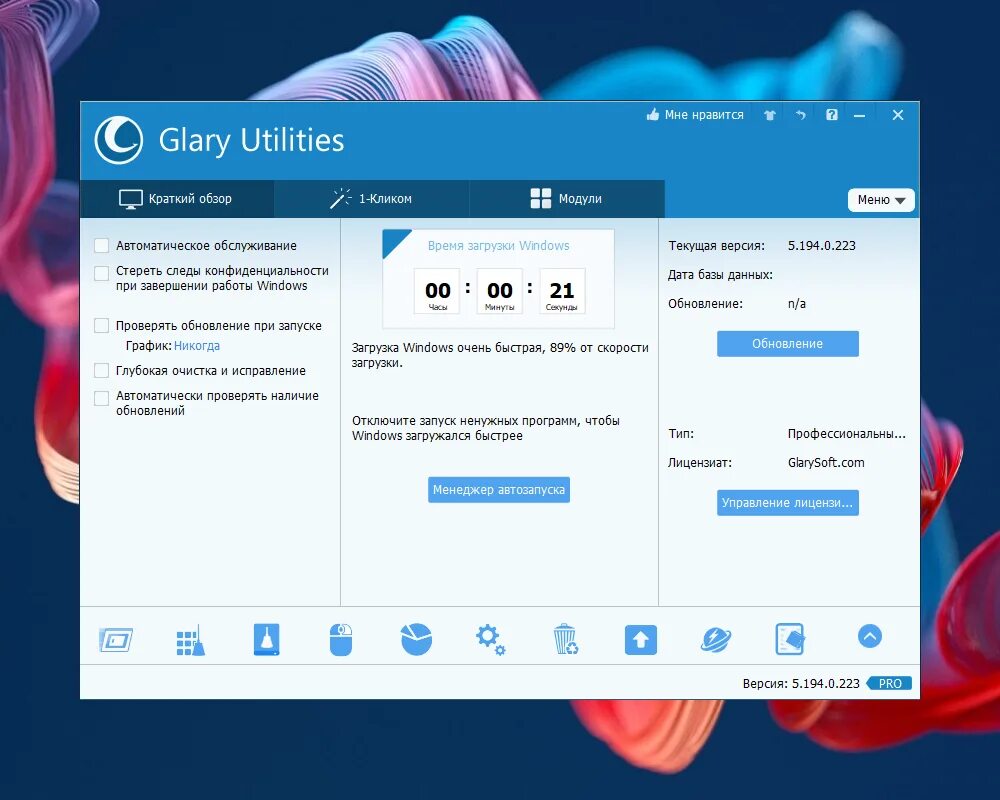The height and width of the screenshot is (800, 1000).
Task: Expand toolbar with round up-chevron icon
Action: pos(870,636)
